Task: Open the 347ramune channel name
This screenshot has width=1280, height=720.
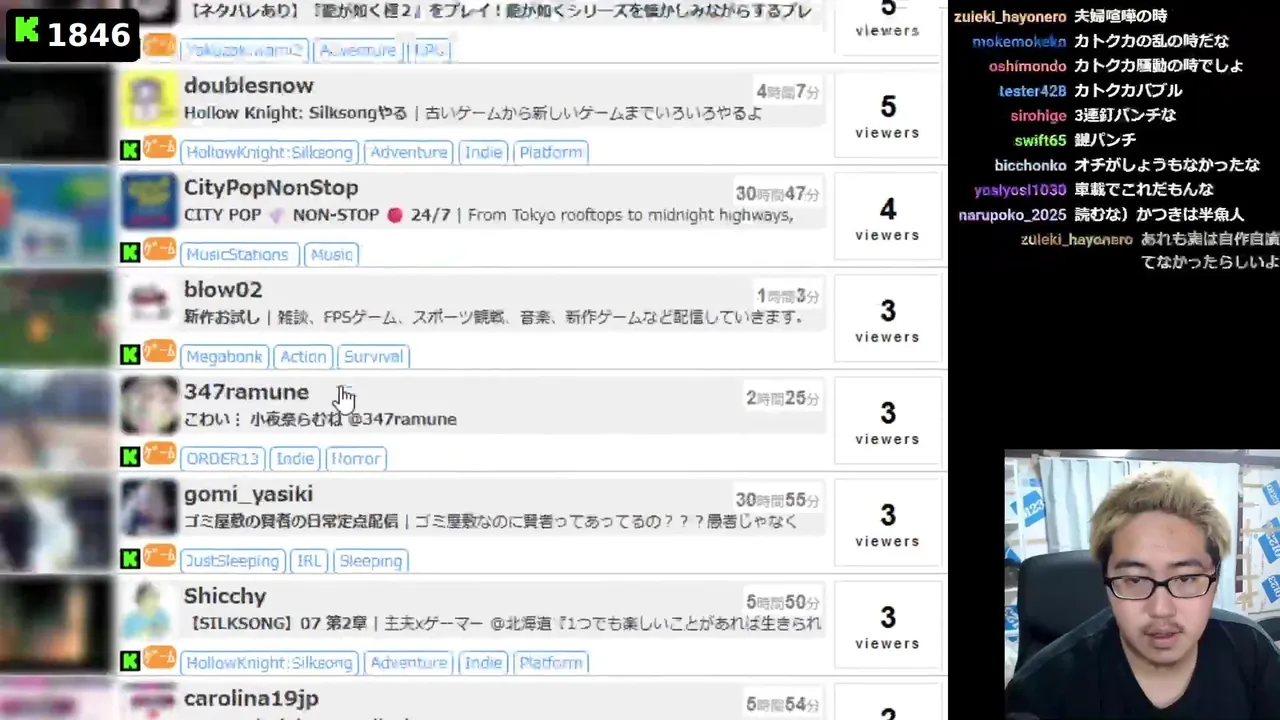Action: point(246,392)
